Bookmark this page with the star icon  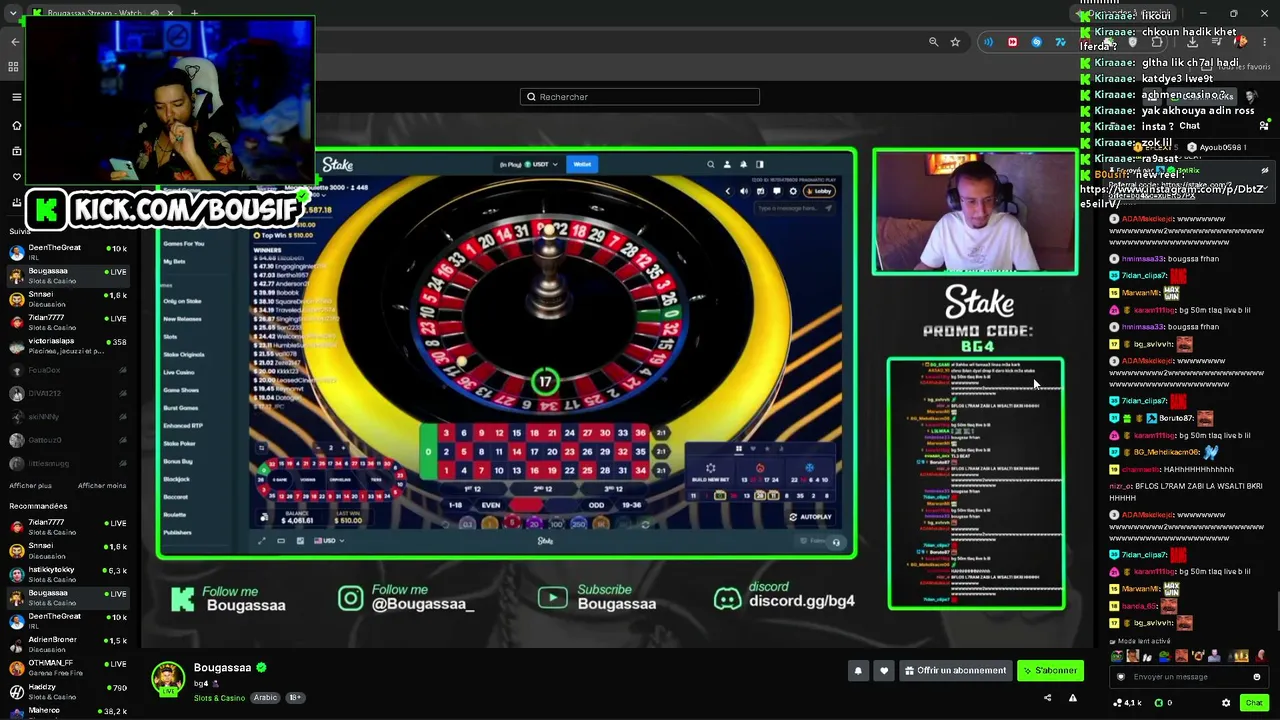[955, 42]
